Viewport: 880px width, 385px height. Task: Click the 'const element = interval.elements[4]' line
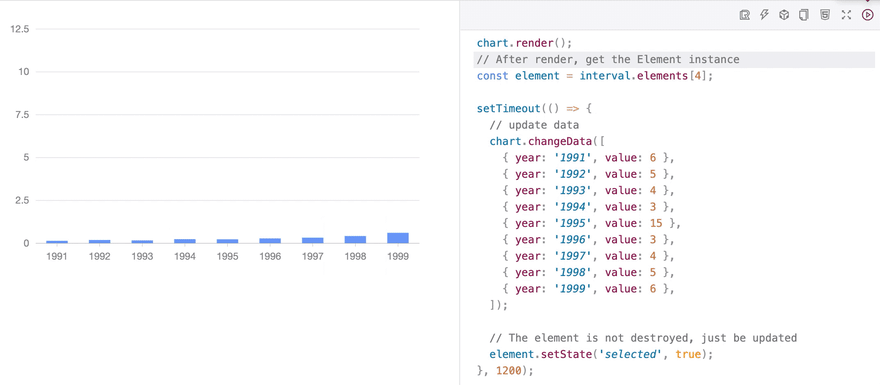pos(595,75)
